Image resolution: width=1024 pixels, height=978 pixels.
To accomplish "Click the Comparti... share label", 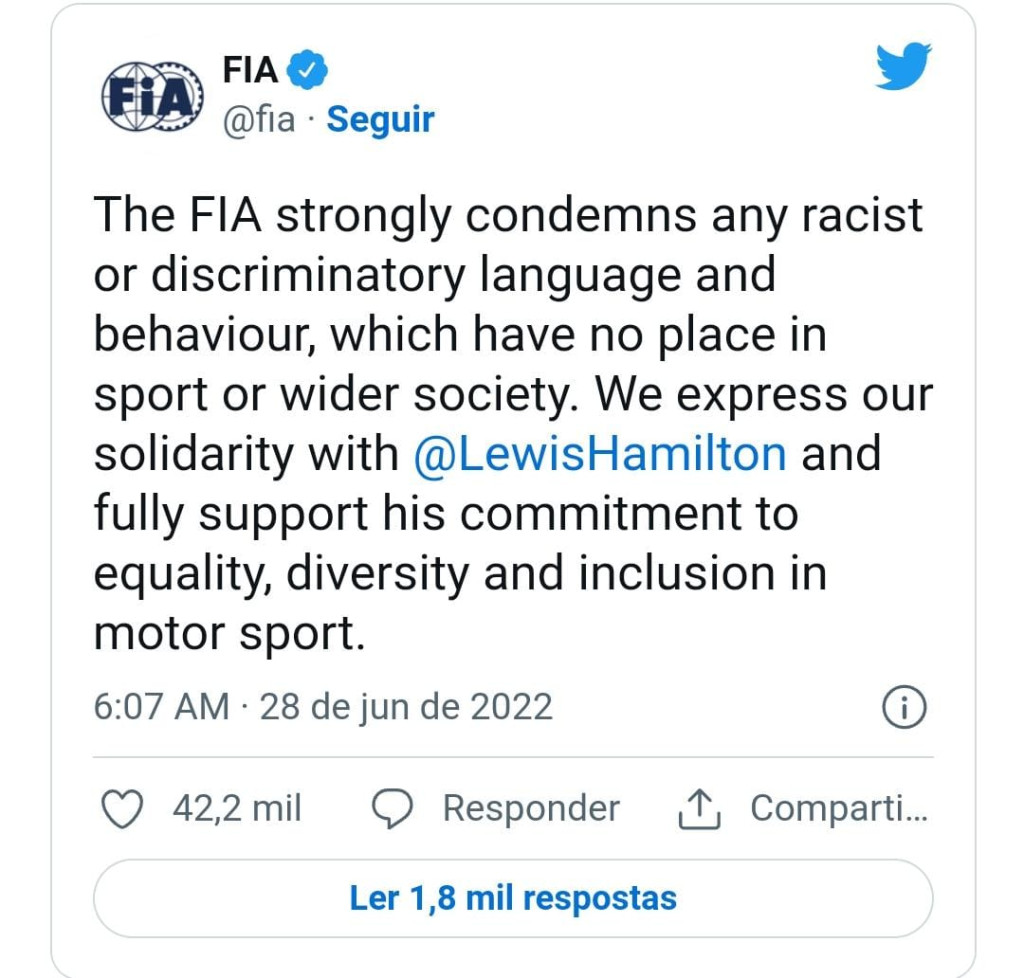I will (x=839, y=808).
